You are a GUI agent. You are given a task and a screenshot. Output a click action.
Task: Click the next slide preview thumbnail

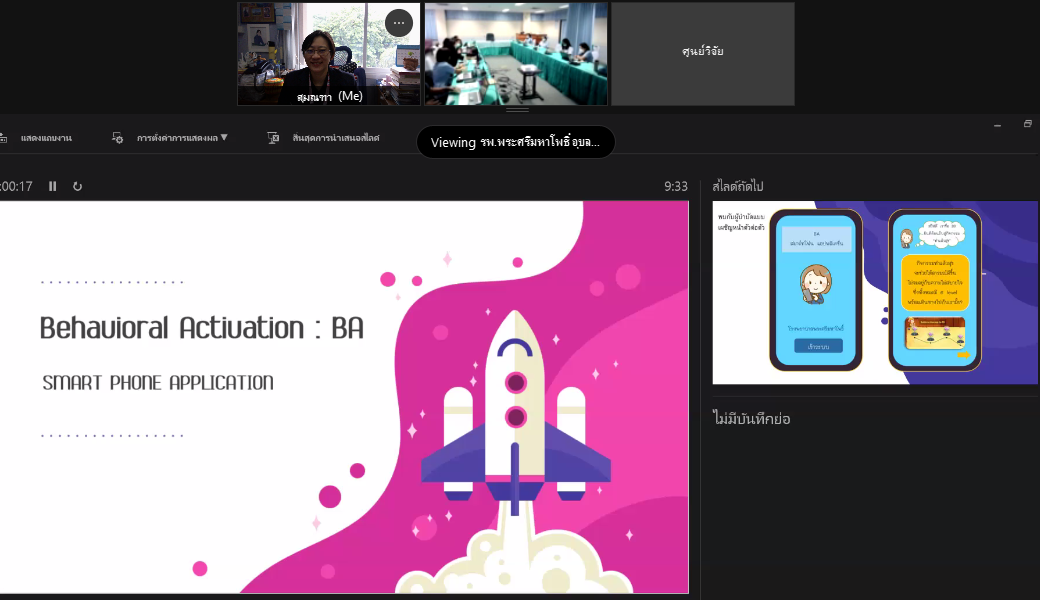pyautogui.click(x=874, y=292)
